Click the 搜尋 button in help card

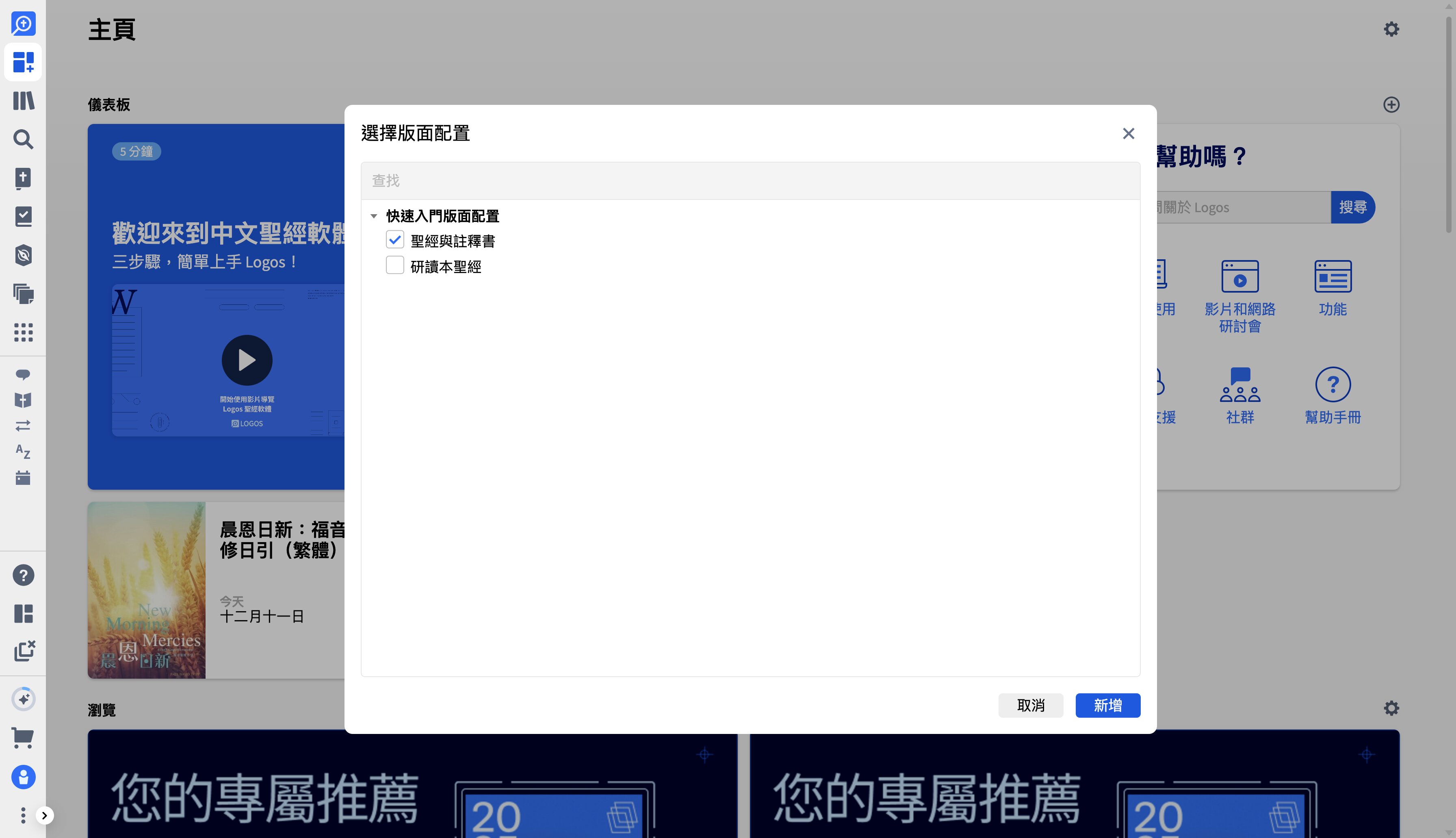[1352, 207]
